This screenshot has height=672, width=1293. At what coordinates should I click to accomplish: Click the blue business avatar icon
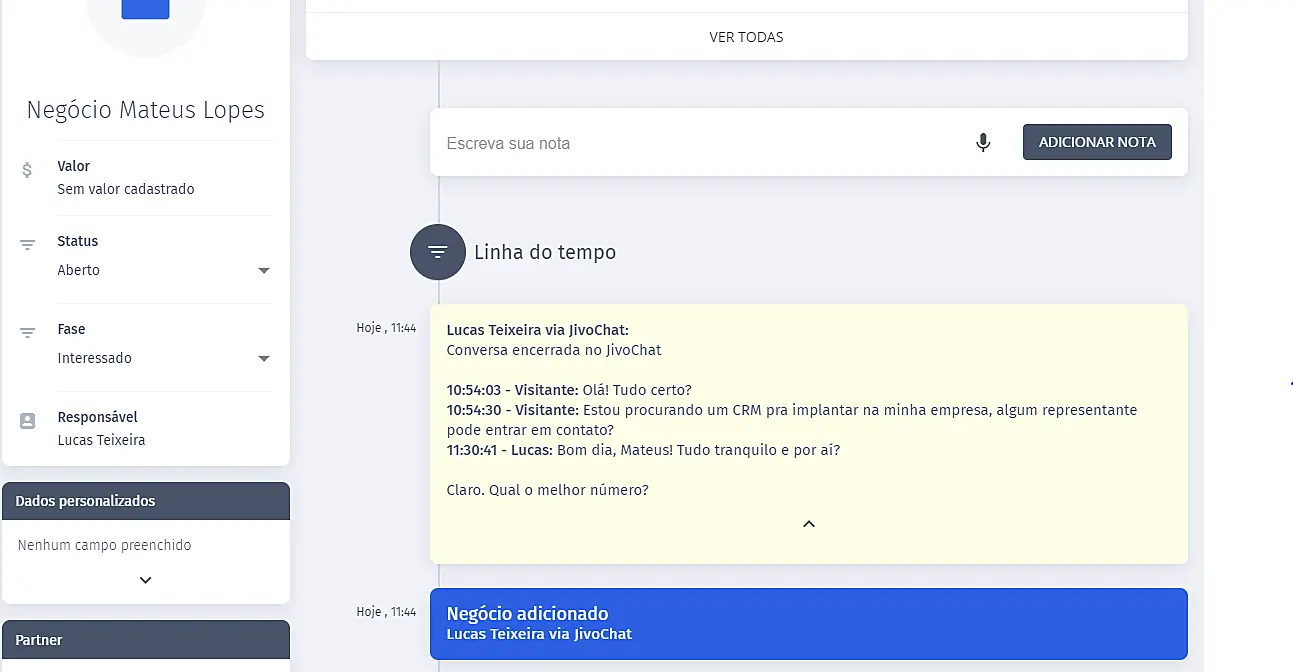145,10
